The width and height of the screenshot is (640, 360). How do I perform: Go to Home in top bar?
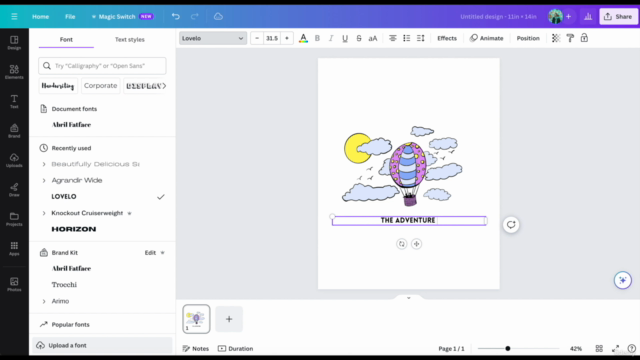(40, 16)
